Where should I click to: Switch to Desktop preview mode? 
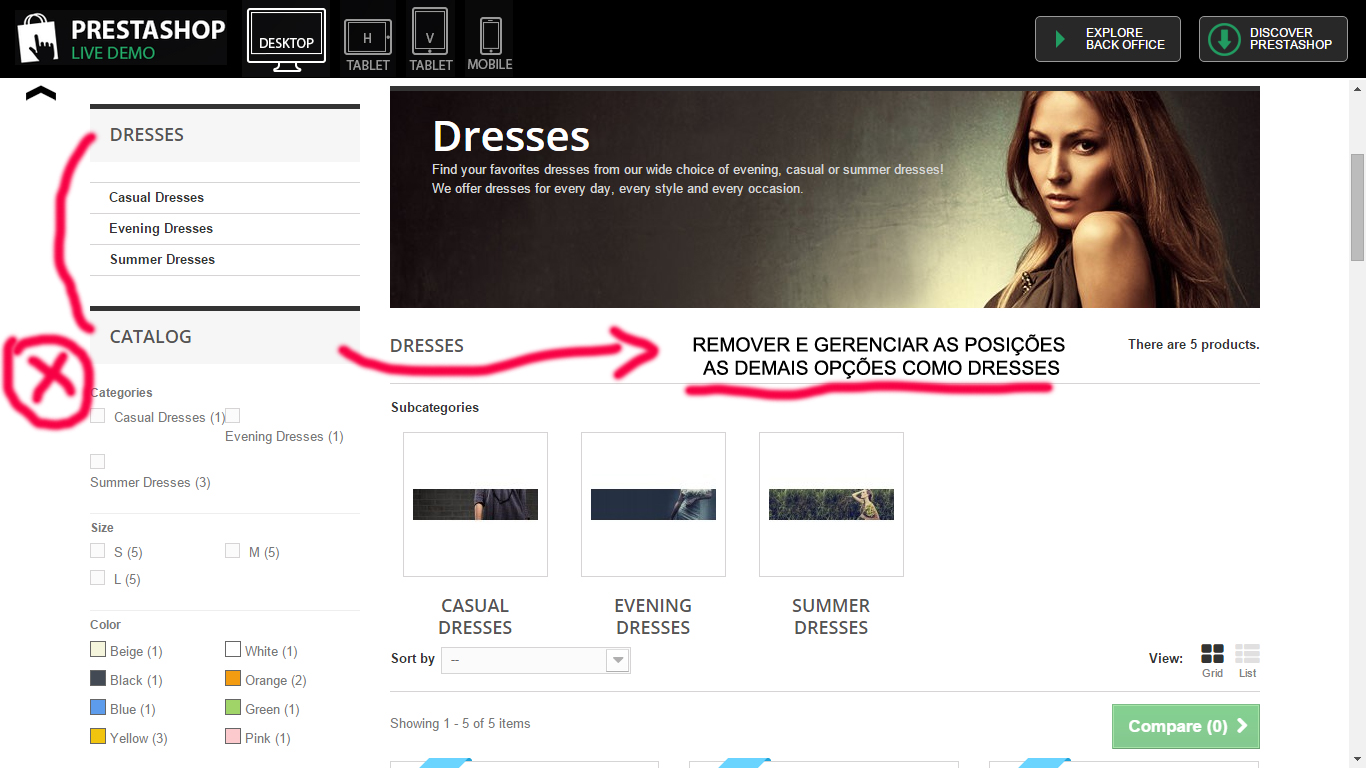point(286,41)
